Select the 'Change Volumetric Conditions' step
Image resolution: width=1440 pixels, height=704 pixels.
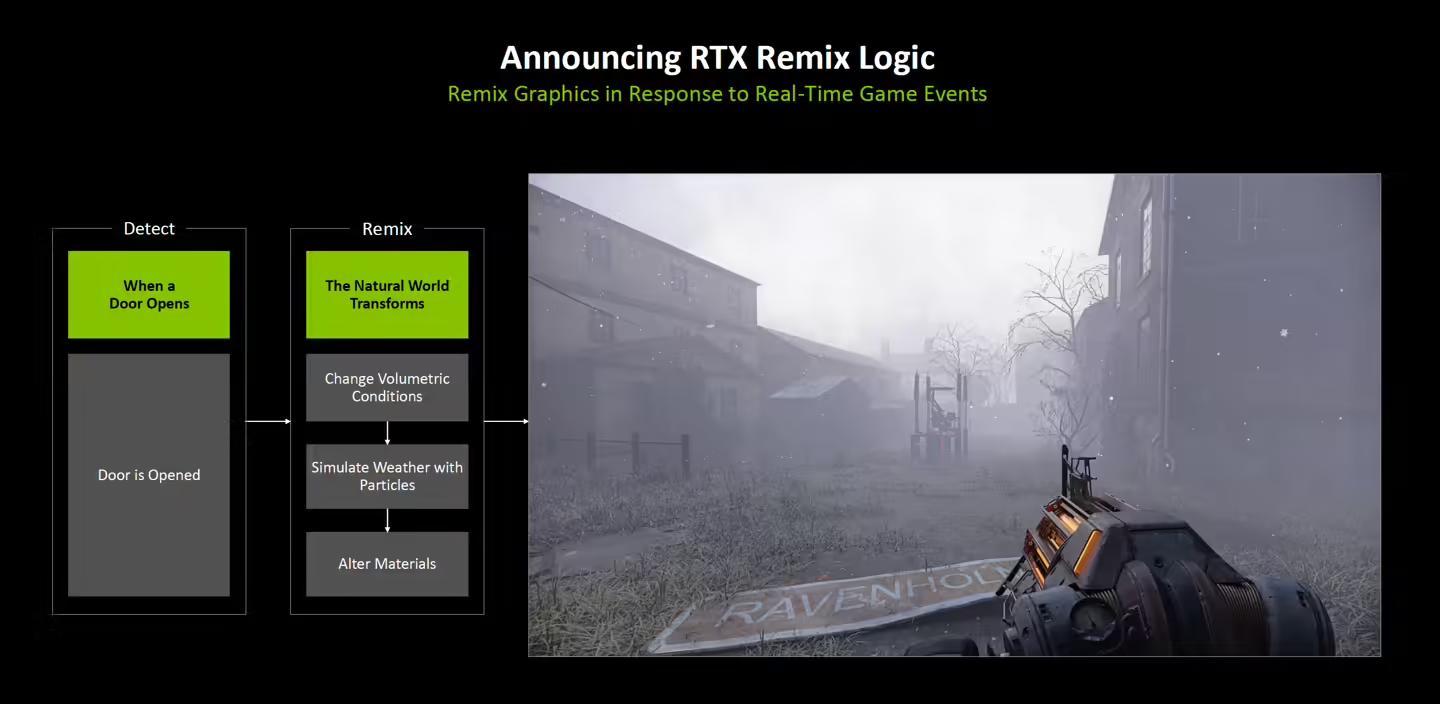387,387
